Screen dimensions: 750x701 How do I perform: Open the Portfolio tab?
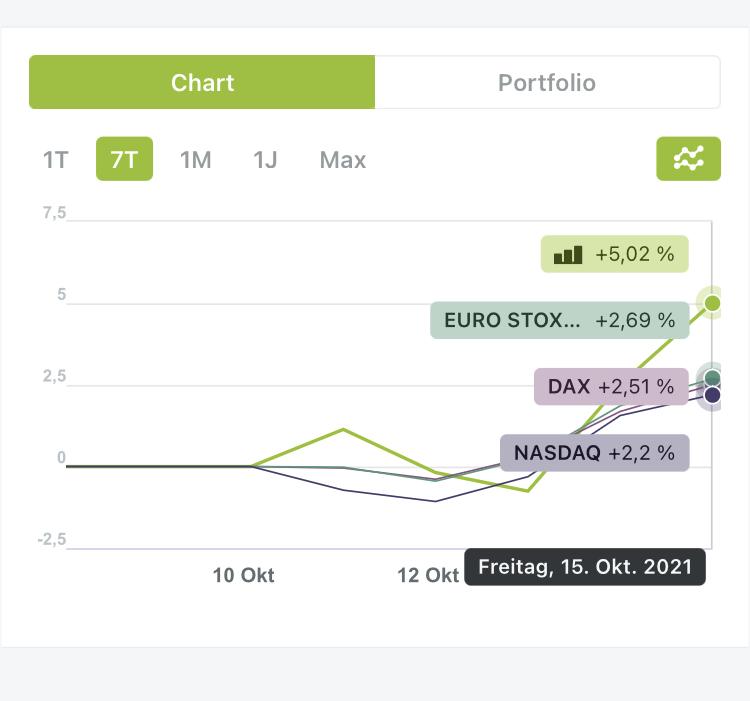click(x=547, y=82)
